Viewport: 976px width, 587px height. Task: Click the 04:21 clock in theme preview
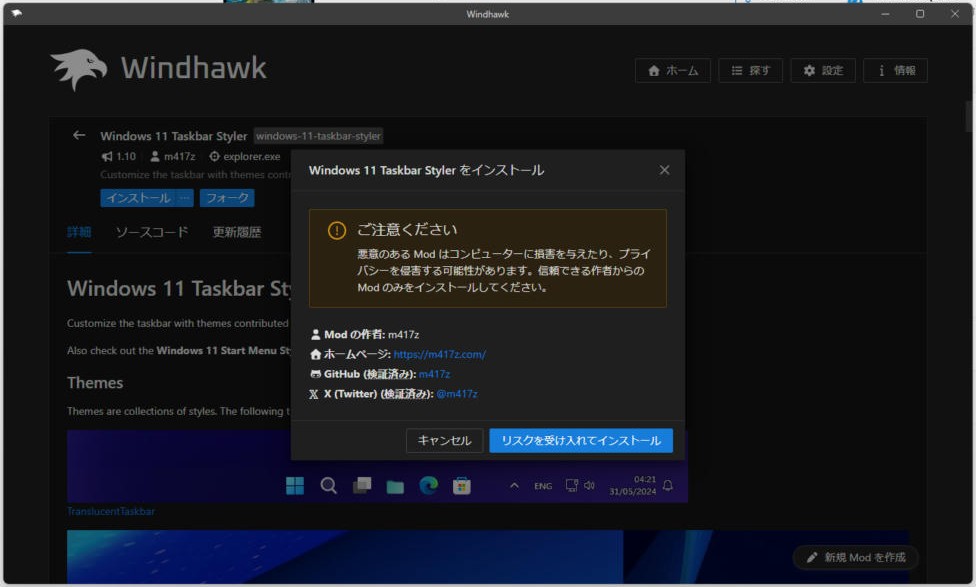pyautogui.click(x=645, y=479)
